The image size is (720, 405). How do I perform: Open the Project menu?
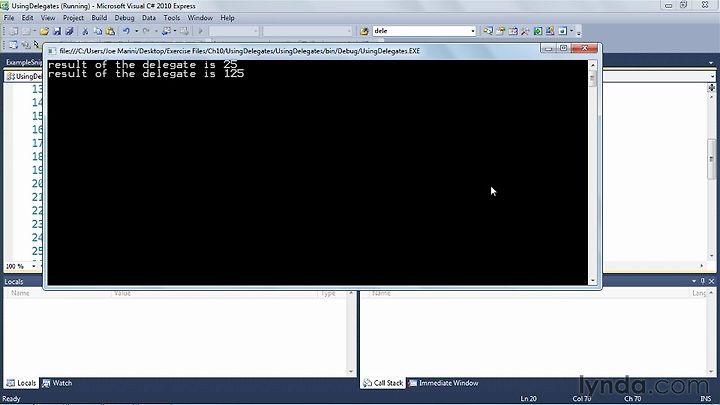pyautogui.click(x=73, y=18)
